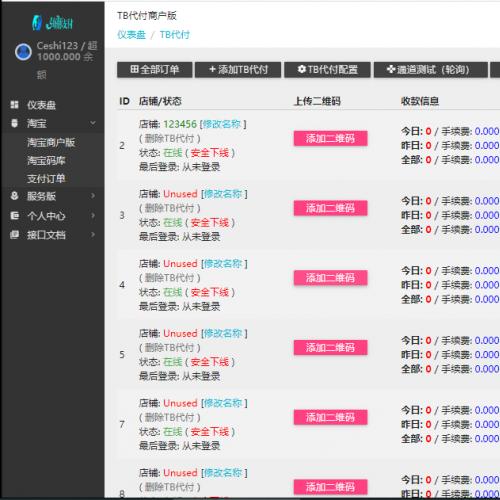Click 安全下线 for shop ID 4
Screen dimensions: 500x500
point(210,292)
